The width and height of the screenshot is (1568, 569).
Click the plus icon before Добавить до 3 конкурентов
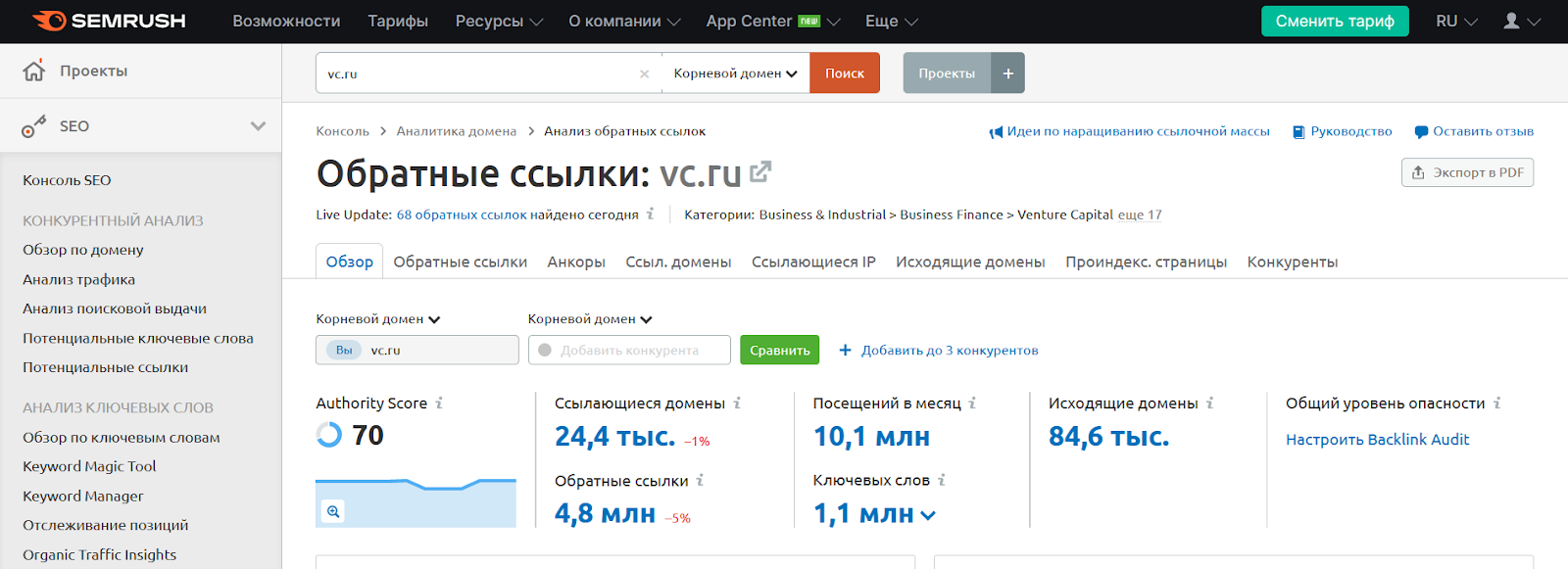[845, 350]
